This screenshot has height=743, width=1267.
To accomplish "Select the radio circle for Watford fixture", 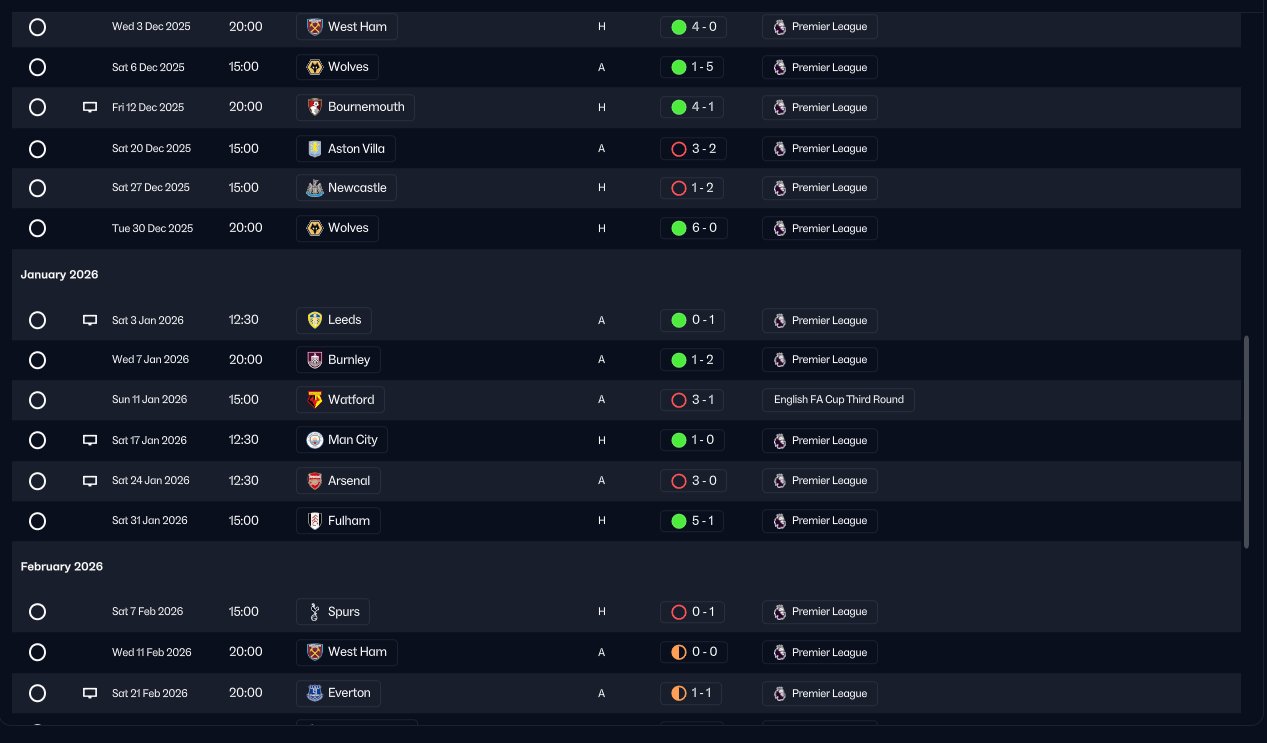I will [37, 400].
